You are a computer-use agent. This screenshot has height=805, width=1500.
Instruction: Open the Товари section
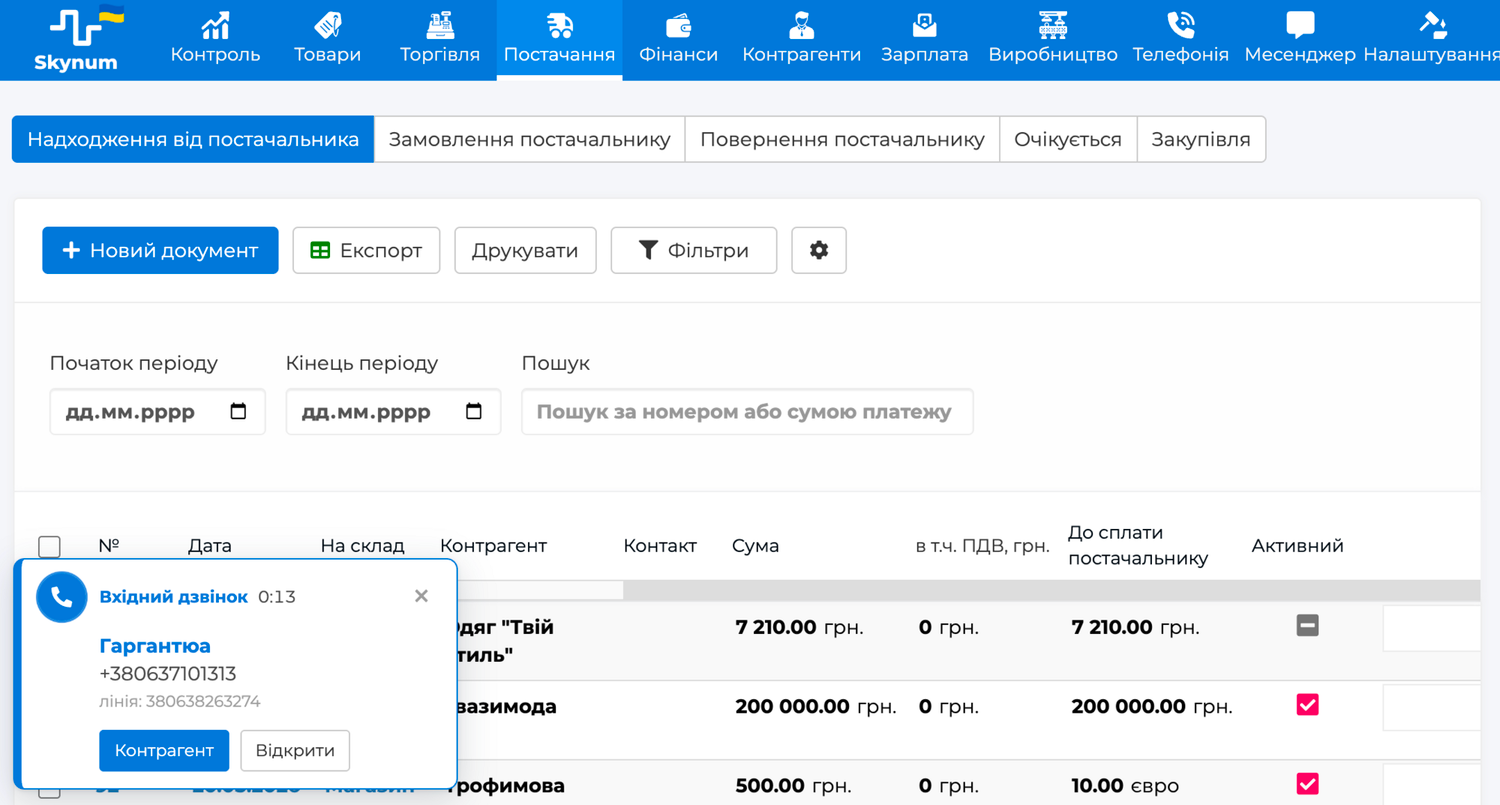327,40
